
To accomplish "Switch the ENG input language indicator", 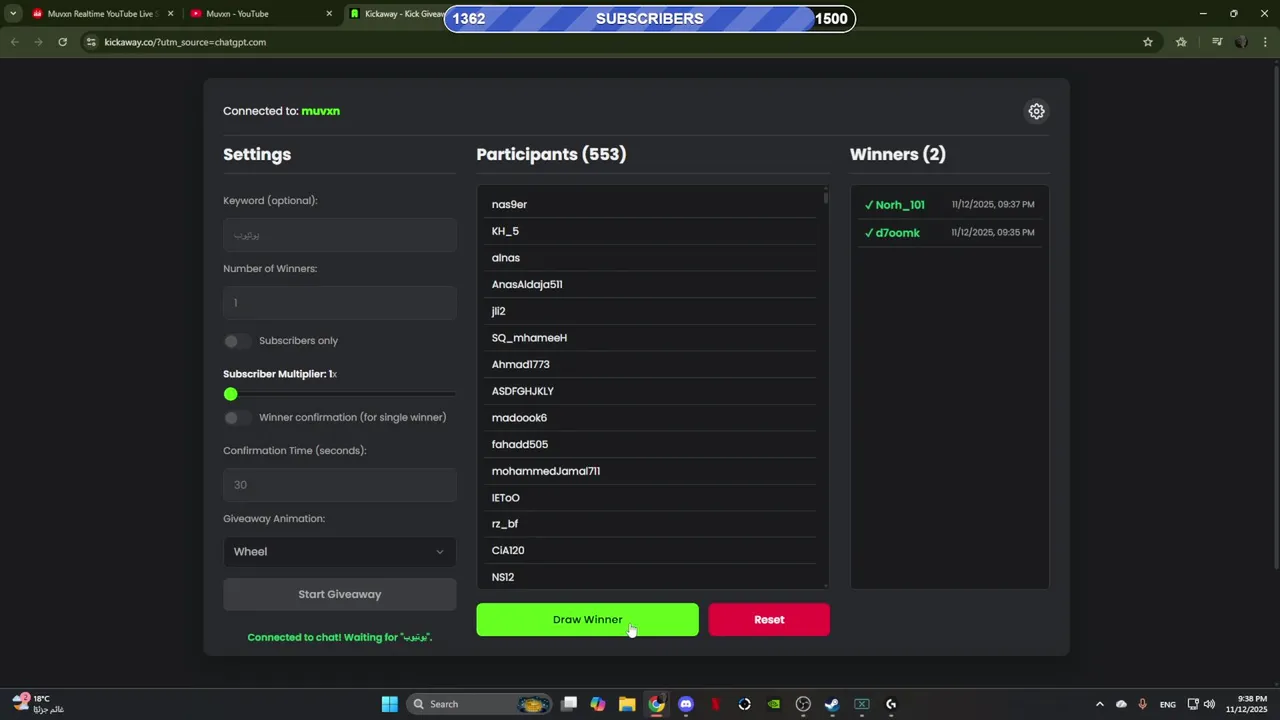I will (1167, 704).
